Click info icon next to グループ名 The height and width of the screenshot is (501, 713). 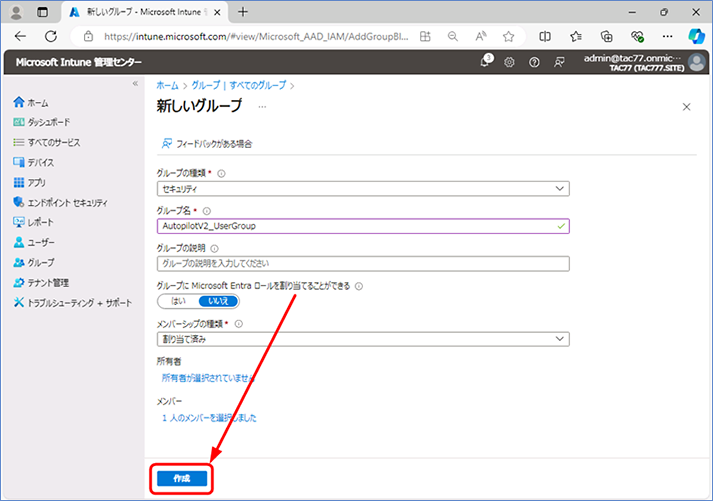click(x=206, y=211)
